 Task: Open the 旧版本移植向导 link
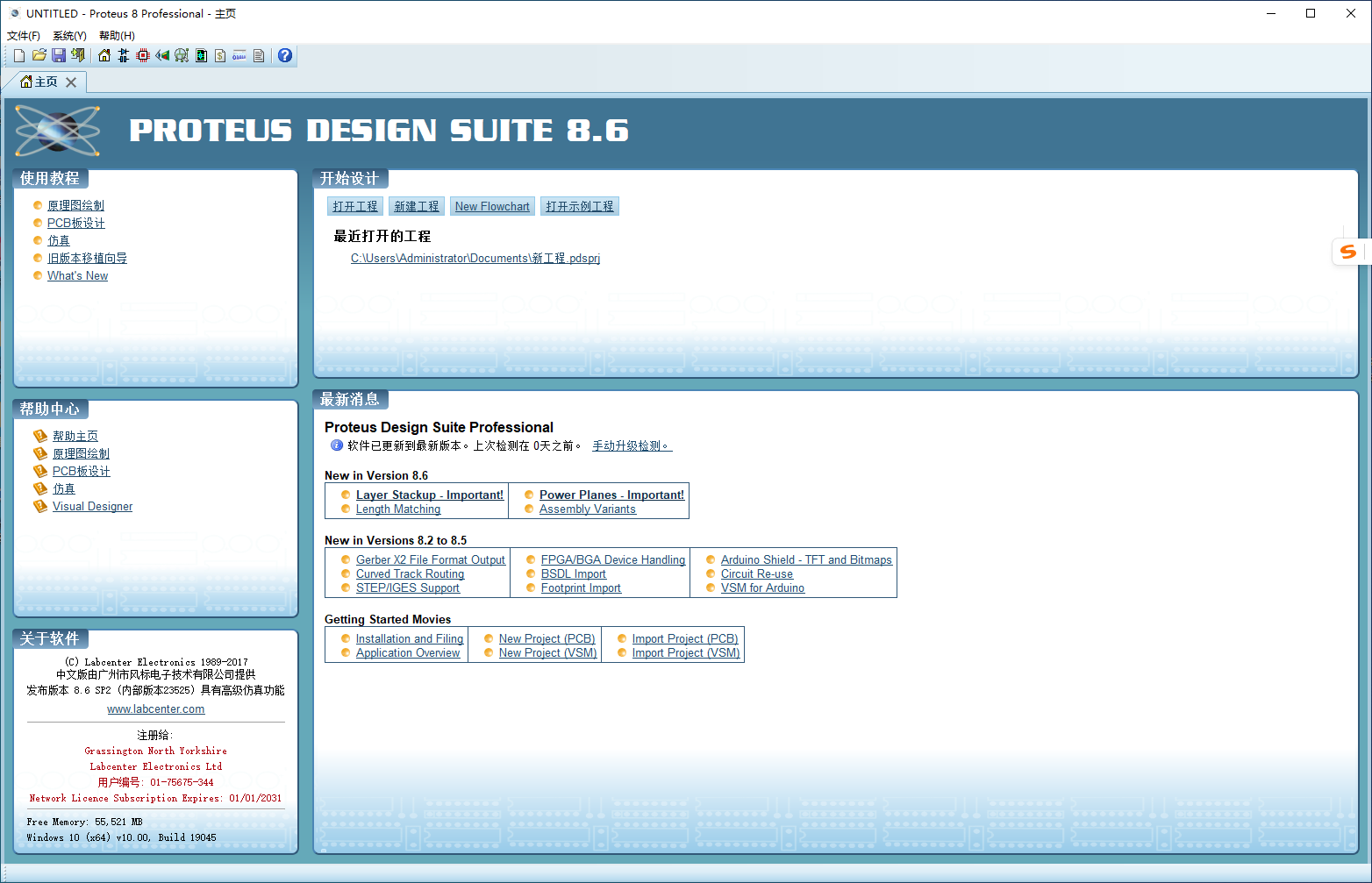(87, 258)
